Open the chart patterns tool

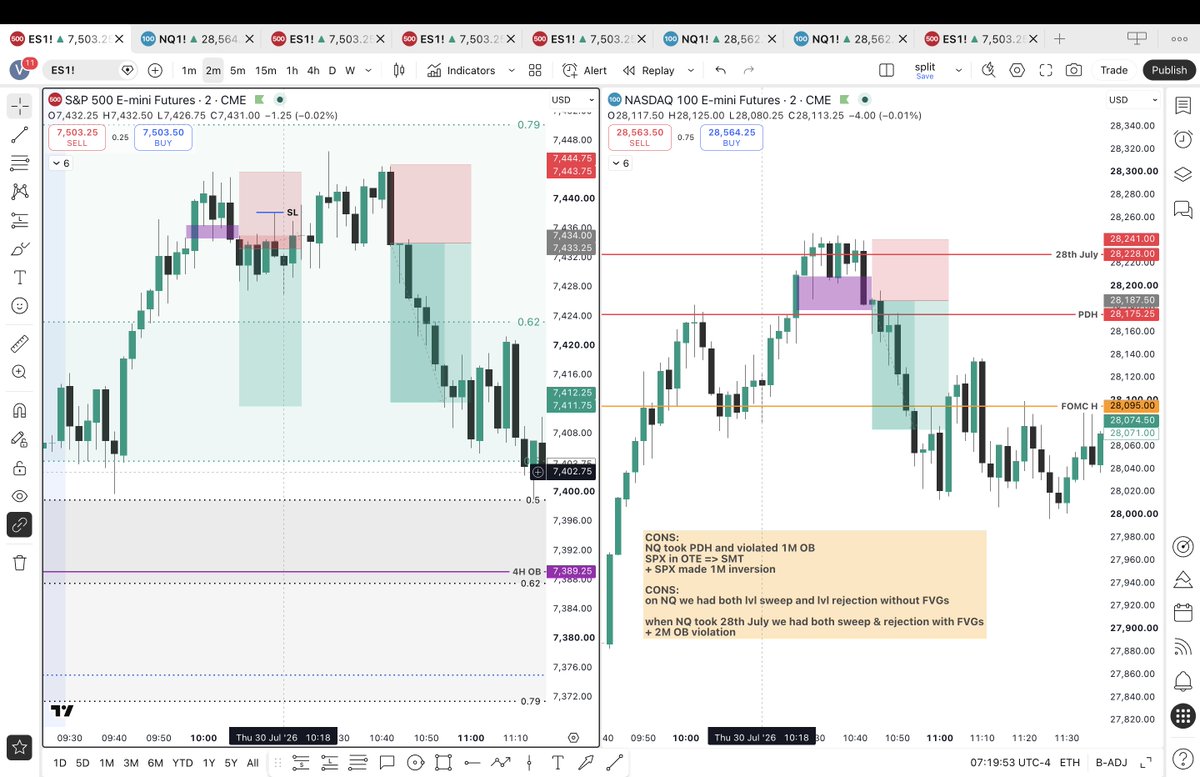[20, 192]
